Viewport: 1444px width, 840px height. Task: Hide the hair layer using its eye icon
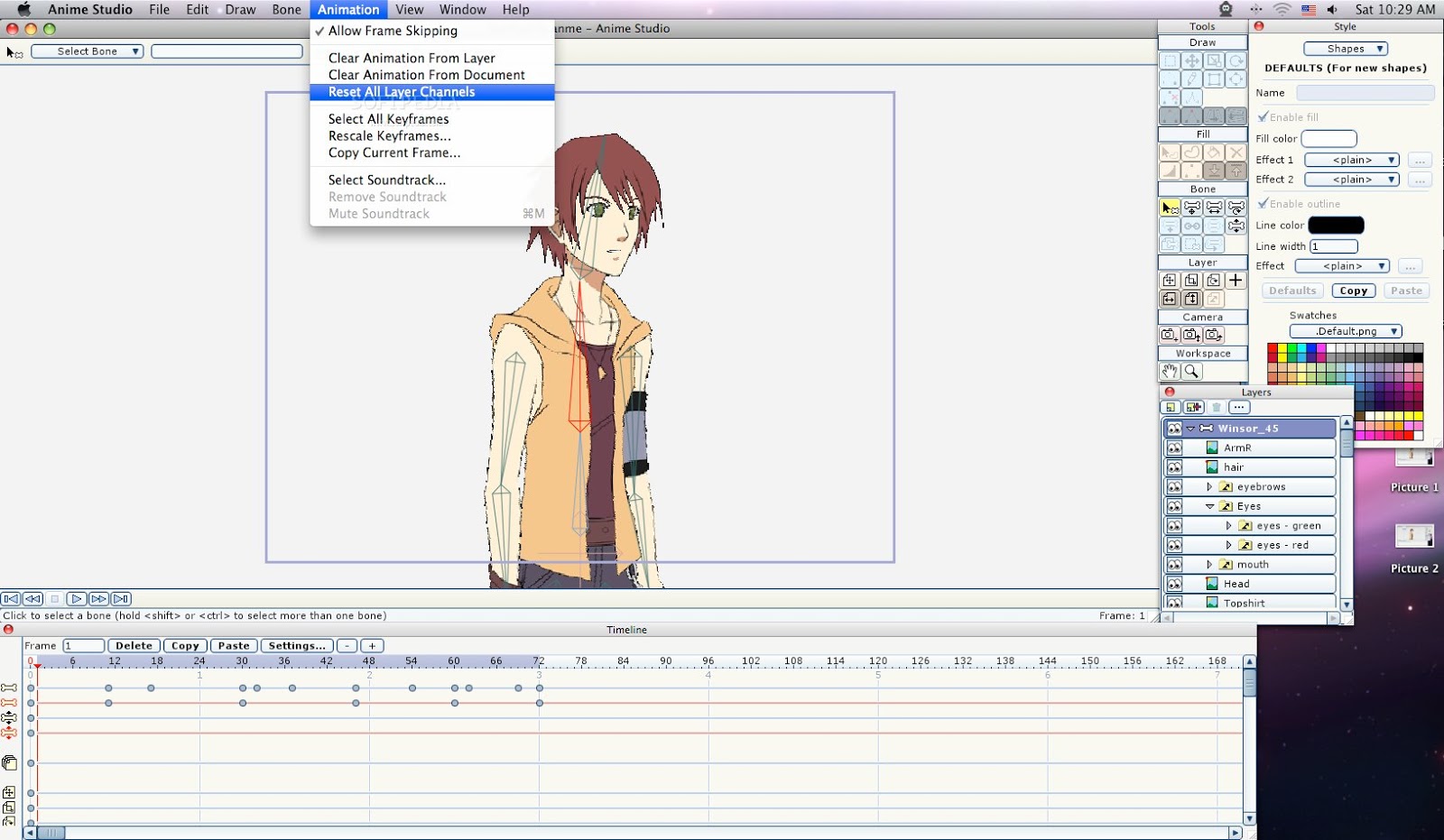pyautogui.click(x=1173, y=467)
